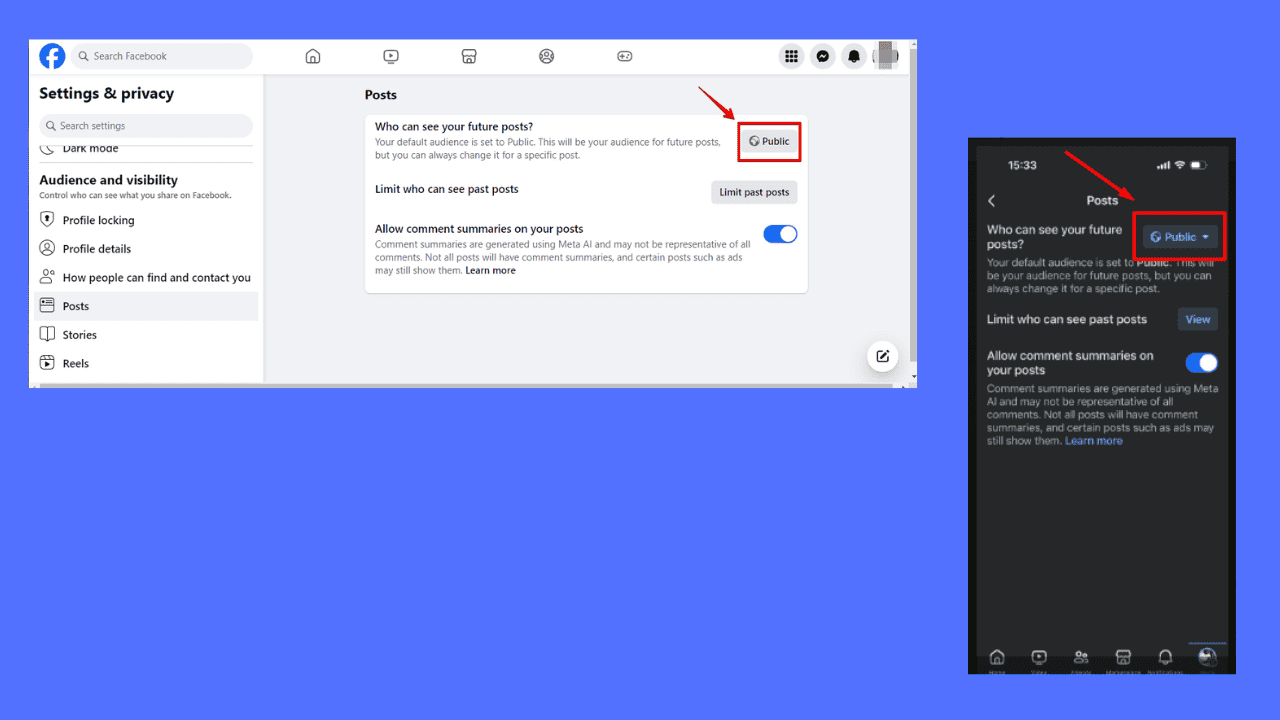Open the Learn more link on mobile
The height and width of the screenshot is (720, 1280).
[x=1094, y=441]
